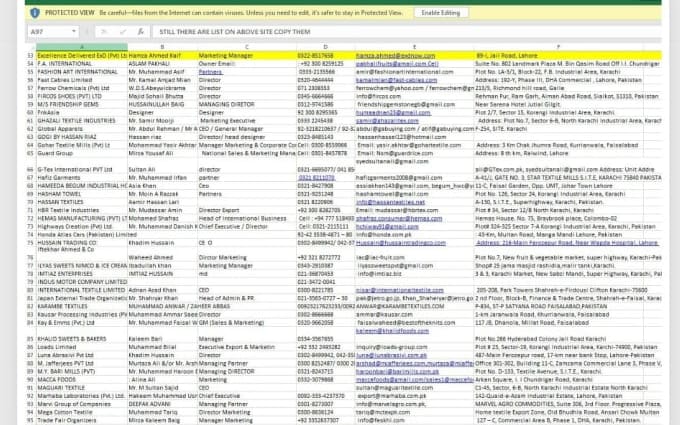Select column A header
The width and height of the screenshot is (680, 425).
click(x=82, y=47)
